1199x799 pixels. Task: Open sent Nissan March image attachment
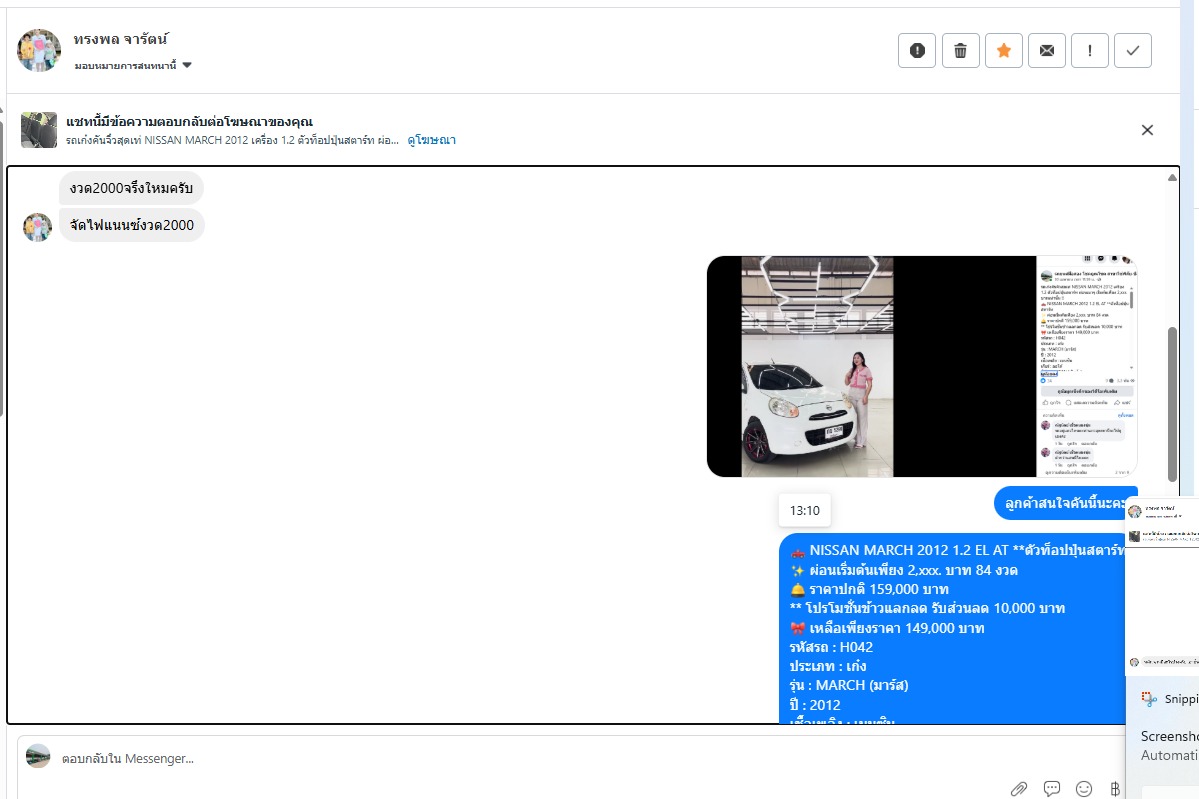922,366
